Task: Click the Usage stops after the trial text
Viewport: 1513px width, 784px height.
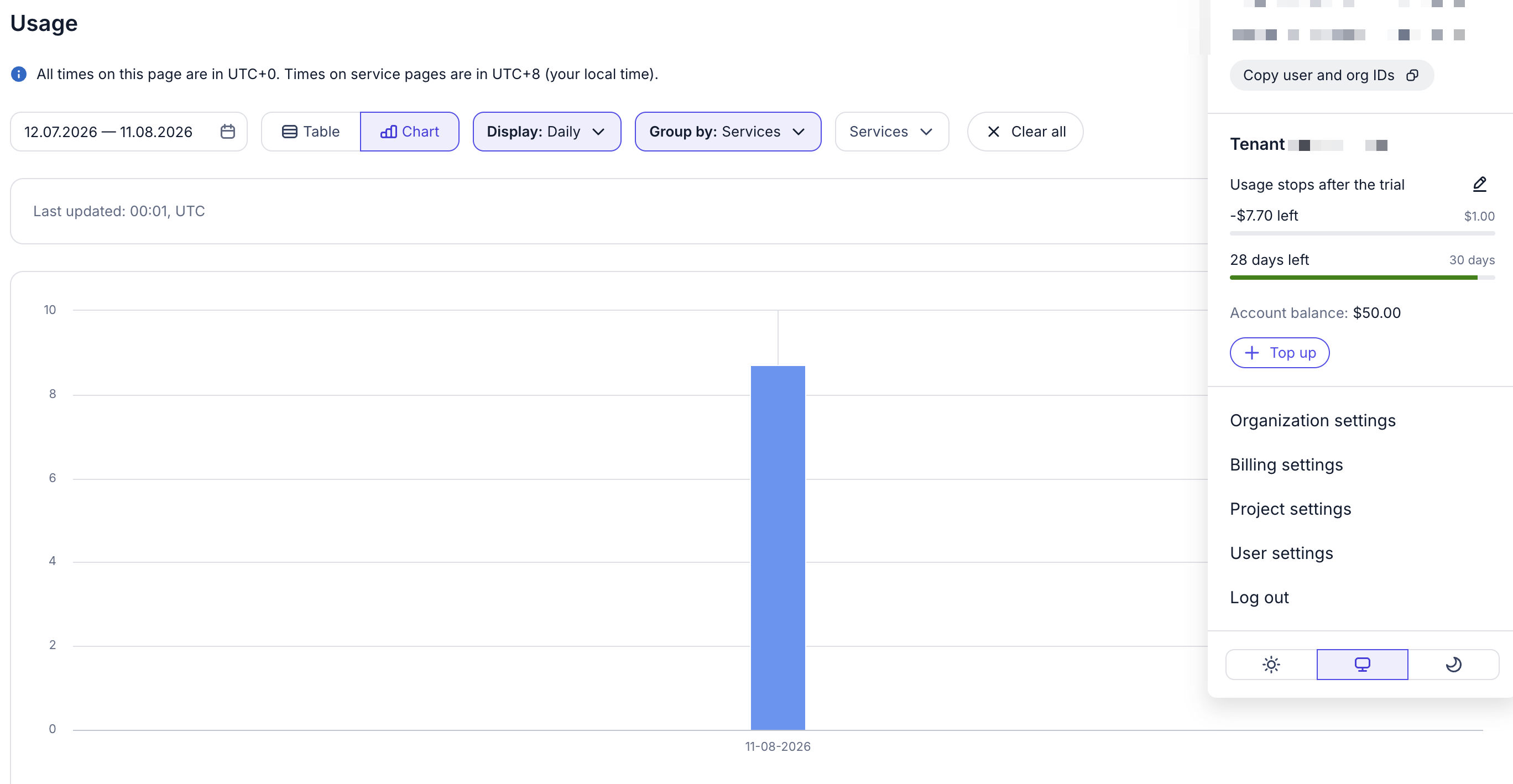Action: click(1317, 185)
